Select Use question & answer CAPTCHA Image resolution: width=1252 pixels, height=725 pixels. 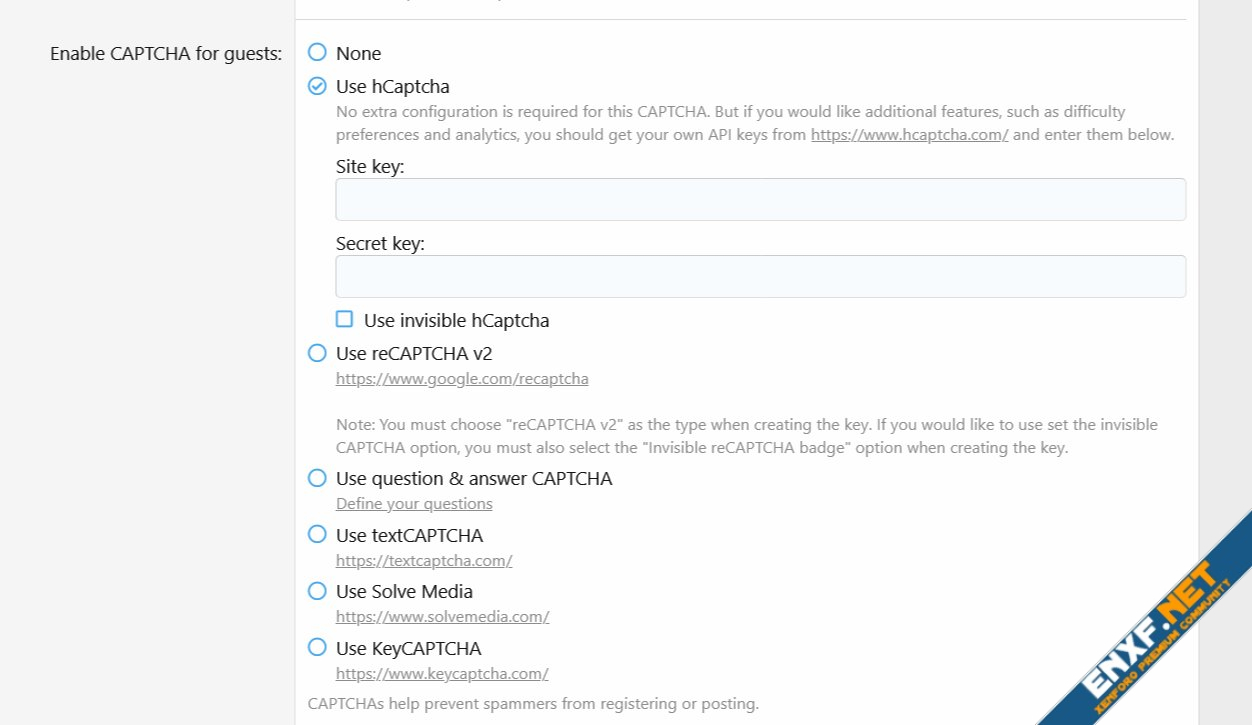pyautogui.click(x=317, y=478)
